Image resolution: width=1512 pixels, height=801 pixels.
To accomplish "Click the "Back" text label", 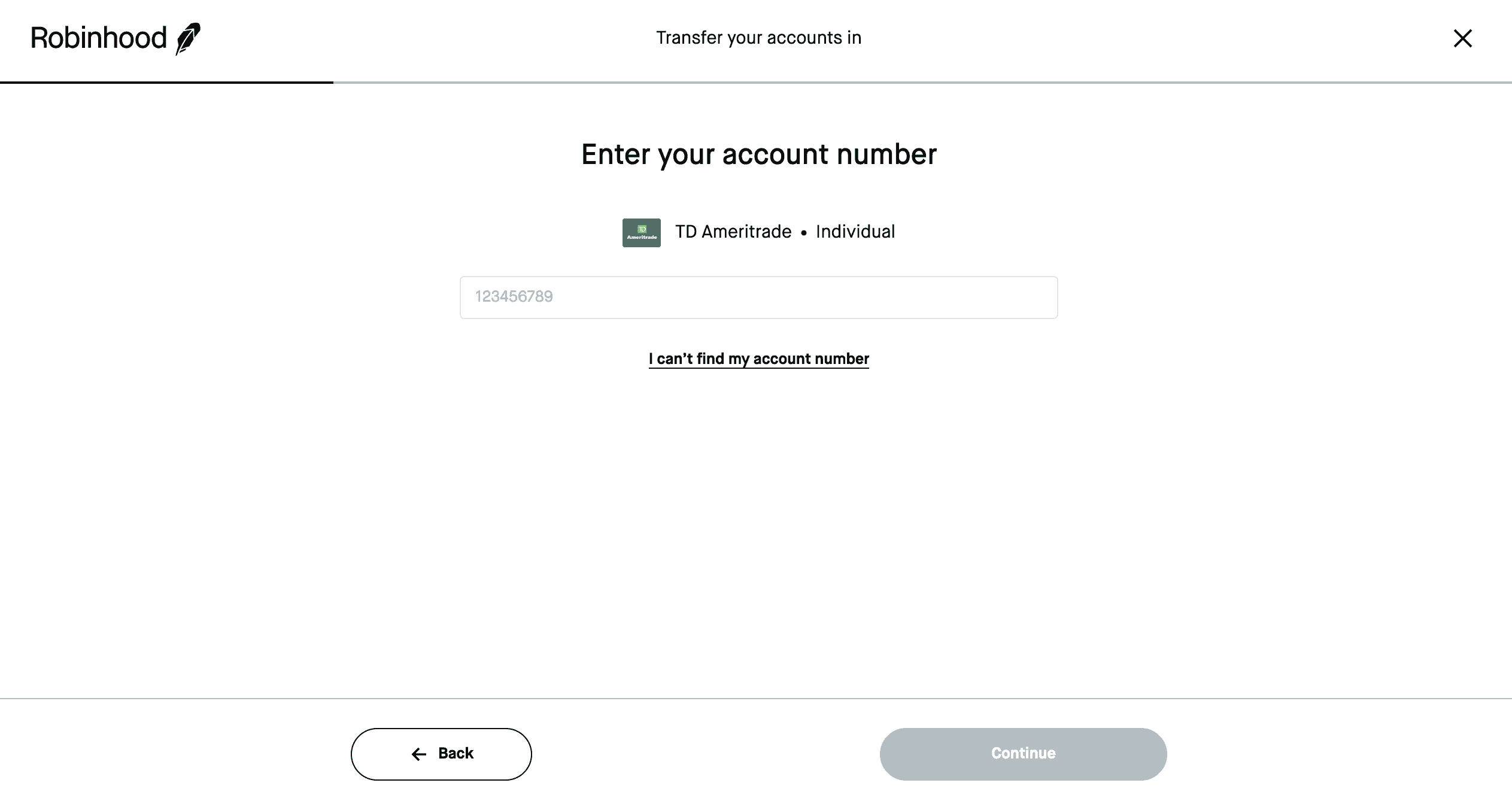I will coord(456,753).
